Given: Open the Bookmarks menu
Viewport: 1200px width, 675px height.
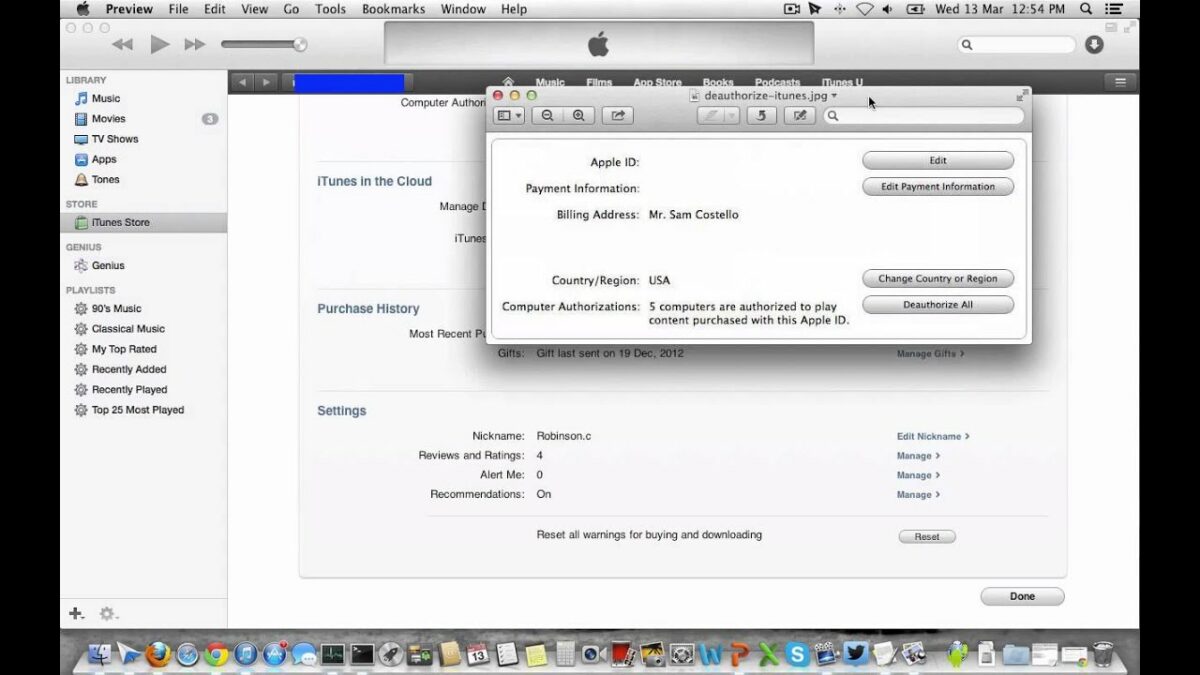Looking at the screenshot, I should (393, 9).
